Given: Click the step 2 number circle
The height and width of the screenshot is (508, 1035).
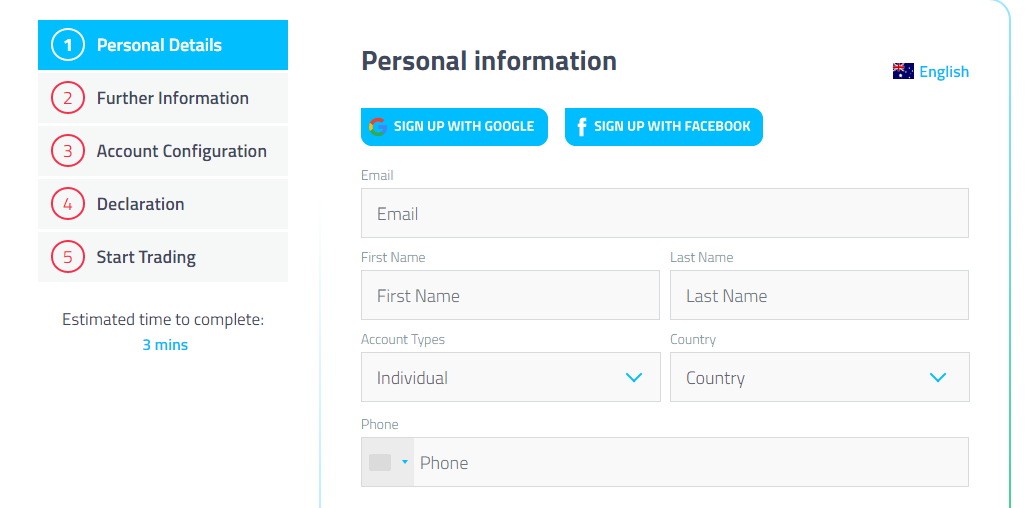Looking at the screenshot, I should 68,98.
